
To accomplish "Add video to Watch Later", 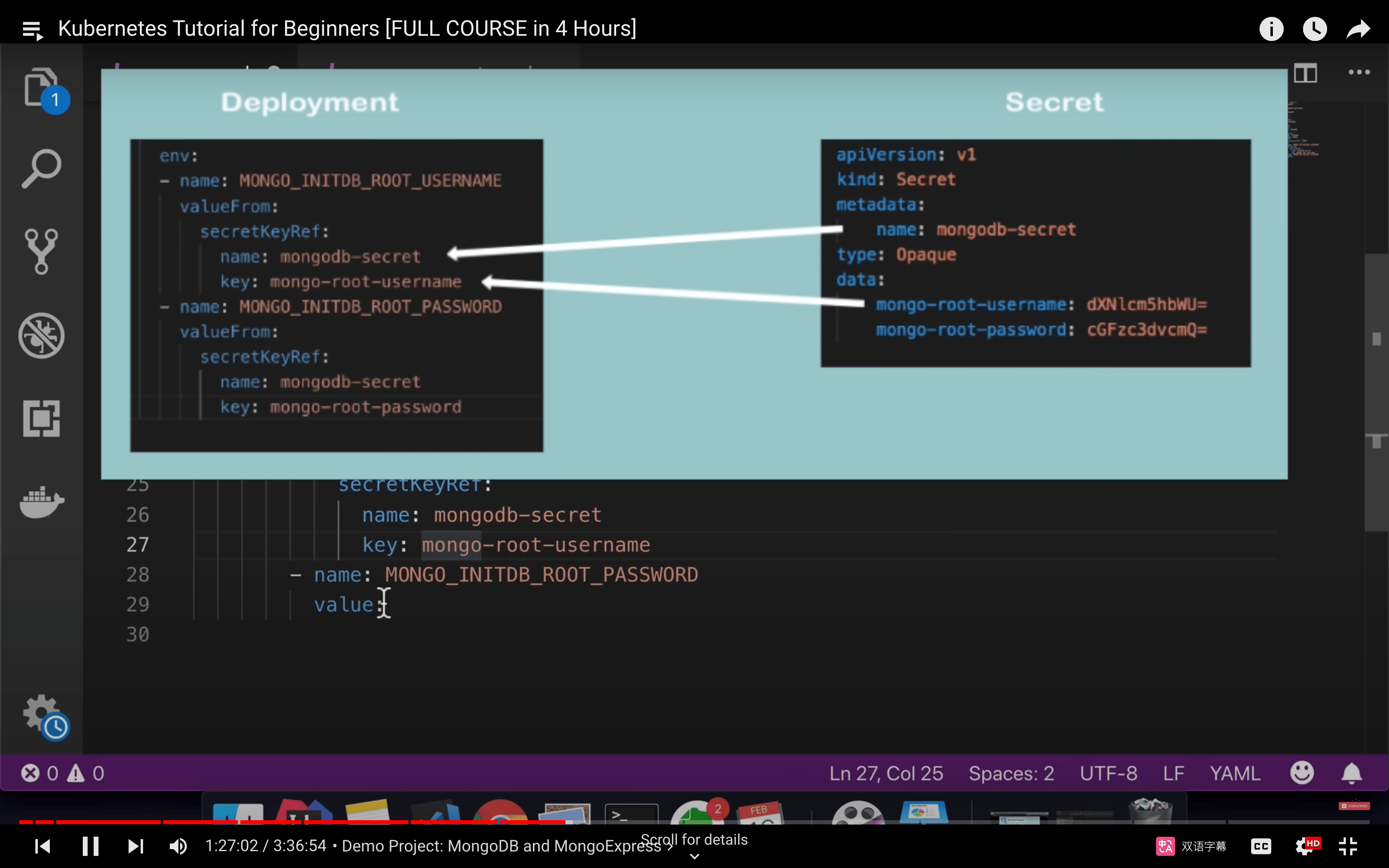I will 1314,29.
